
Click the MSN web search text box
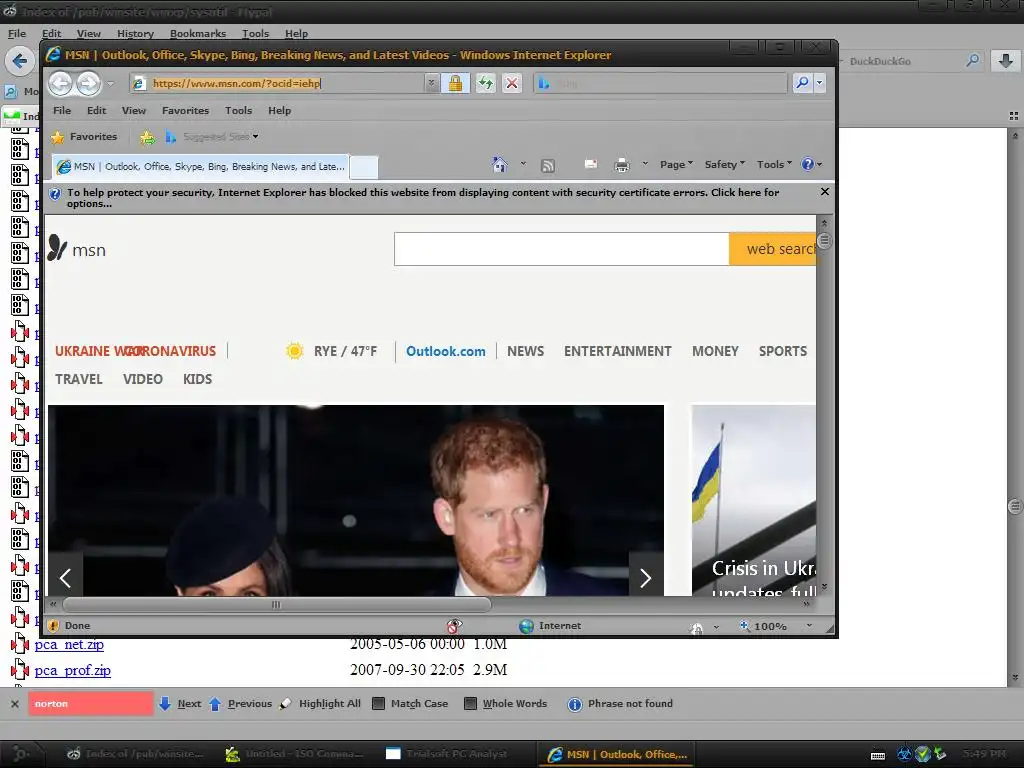[562, 249]
